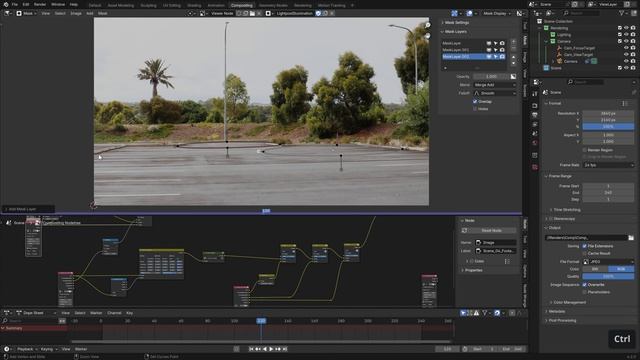Click the mask layer Opacity slider
Viewport: 640px width, 360px height.
491,76
